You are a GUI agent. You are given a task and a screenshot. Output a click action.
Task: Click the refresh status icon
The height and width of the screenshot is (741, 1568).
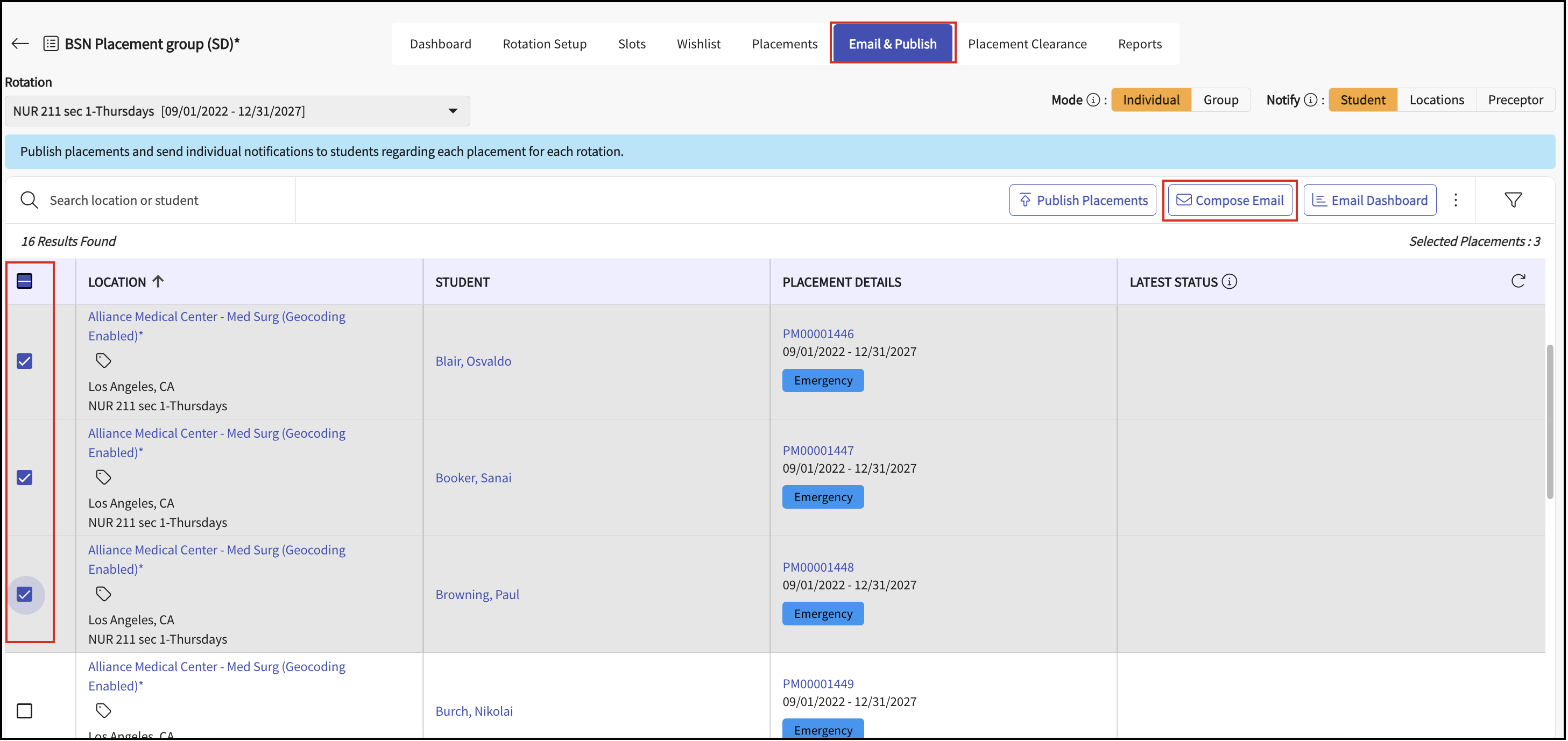point(1517,281)
